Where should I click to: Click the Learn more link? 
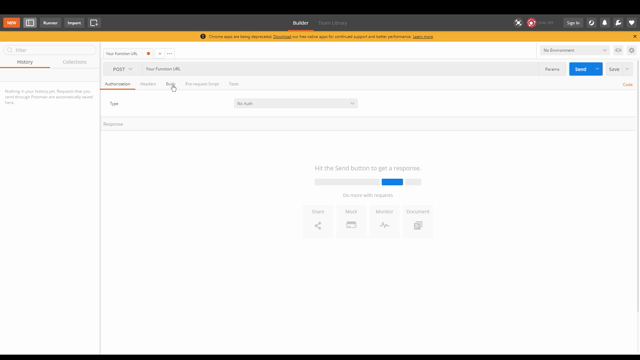423,37
